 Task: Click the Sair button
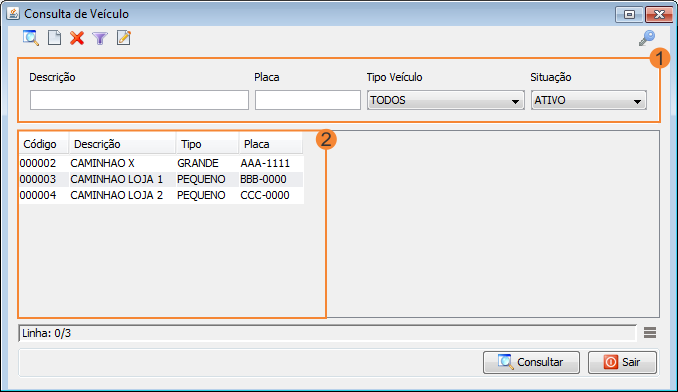tap(622, 362)
